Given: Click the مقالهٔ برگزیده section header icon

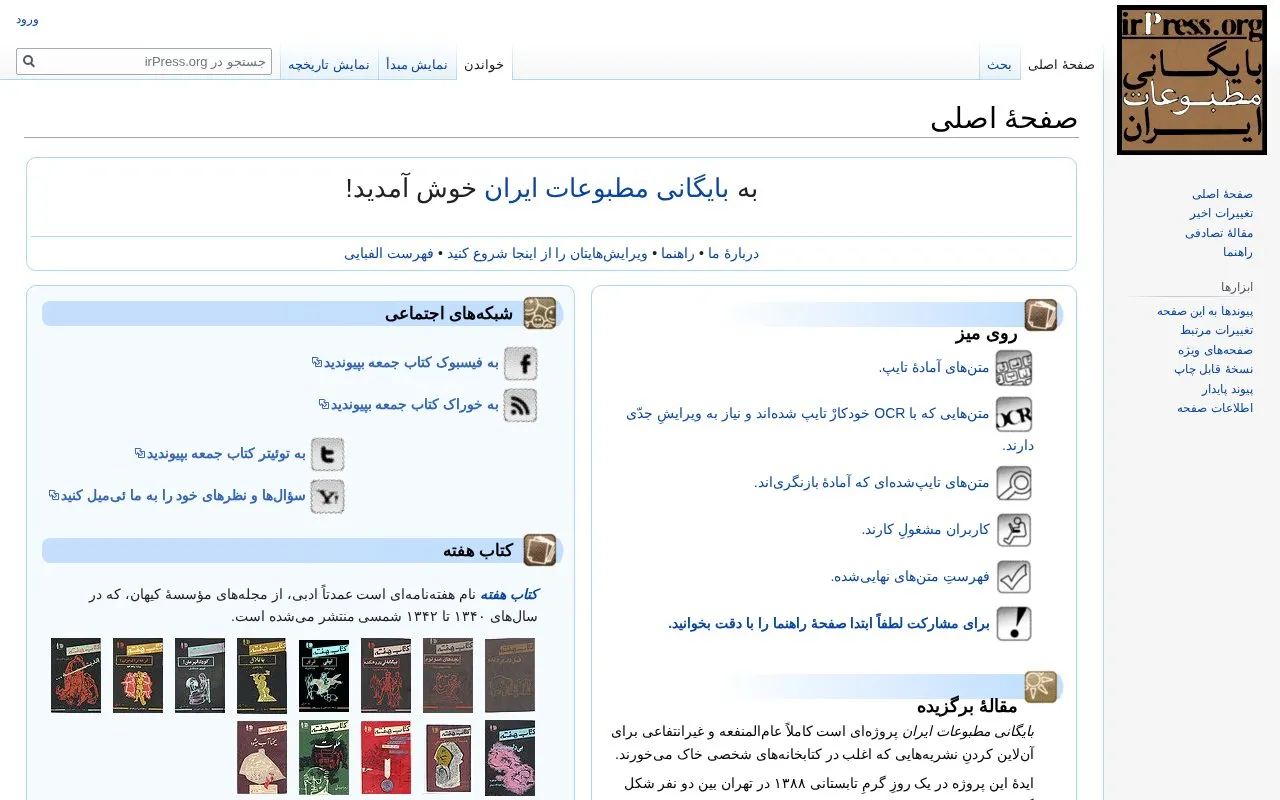Looking at the screenshot, I should click(1041, 687).
